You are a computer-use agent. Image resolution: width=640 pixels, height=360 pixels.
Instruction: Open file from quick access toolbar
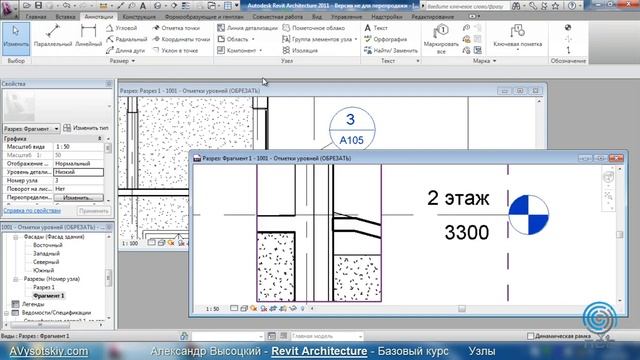pyautogui.click(x=27, y=6)
